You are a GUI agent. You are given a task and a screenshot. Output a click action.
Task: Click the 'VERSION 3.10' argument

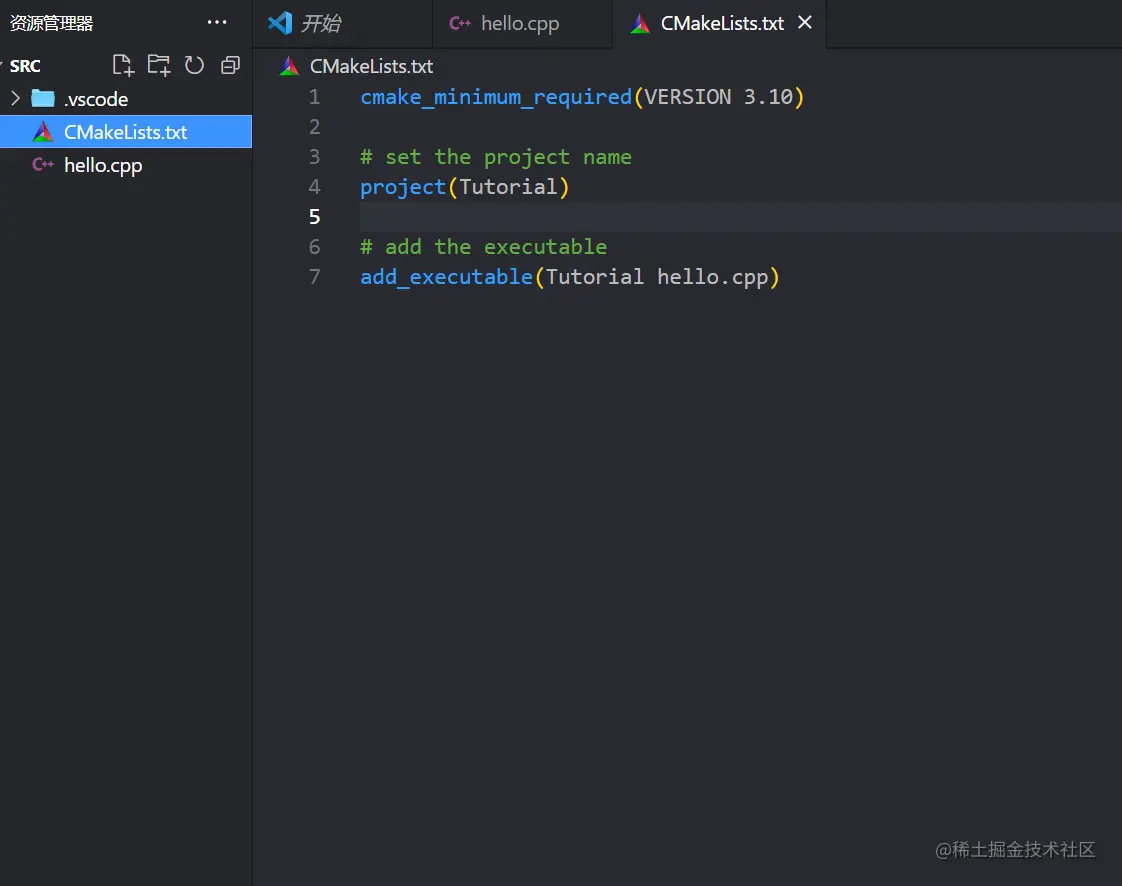[719, 97]
